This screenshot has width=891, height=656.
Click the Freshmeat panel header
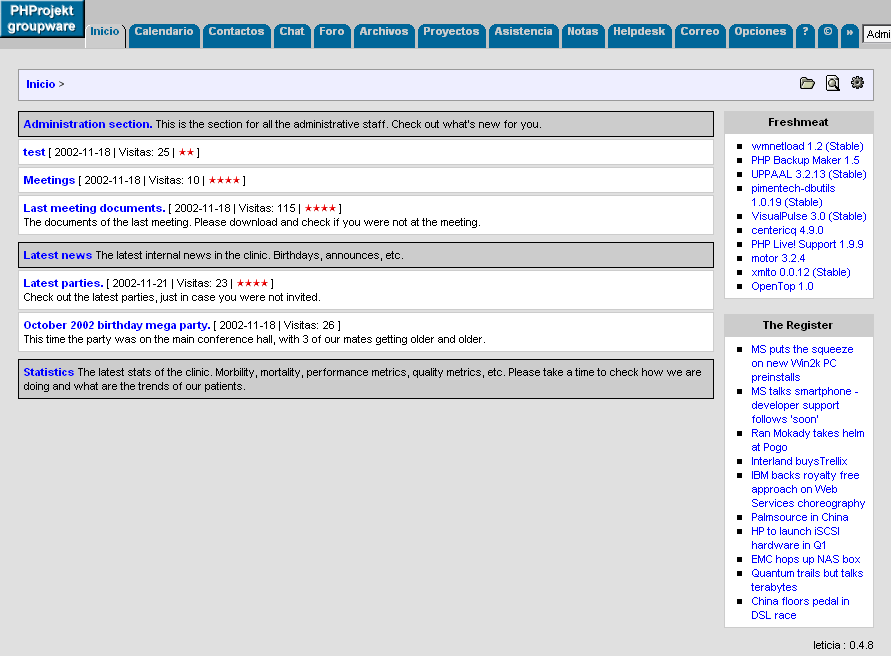[798, 122]
